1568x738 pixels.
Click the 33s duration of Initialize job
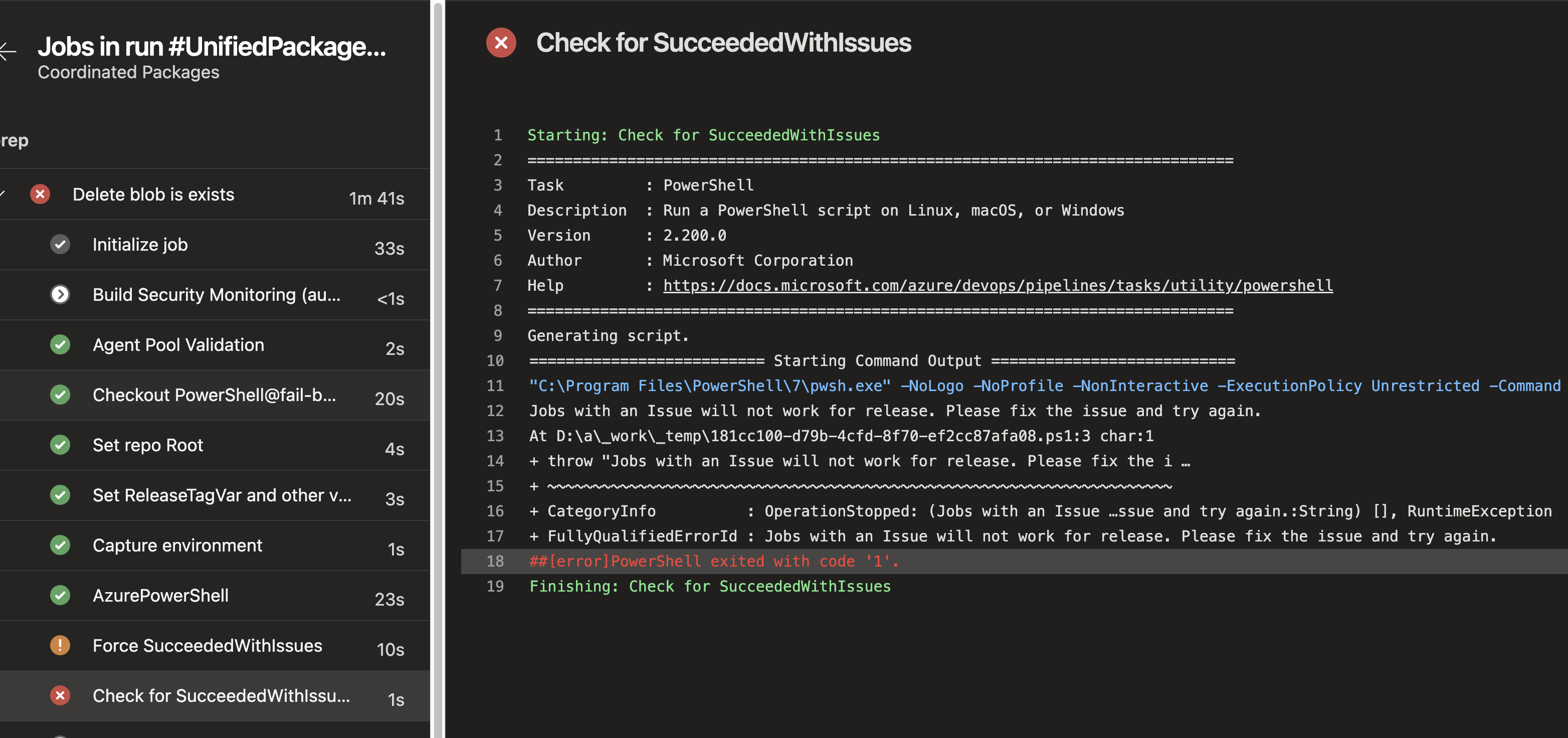(389, 249)
